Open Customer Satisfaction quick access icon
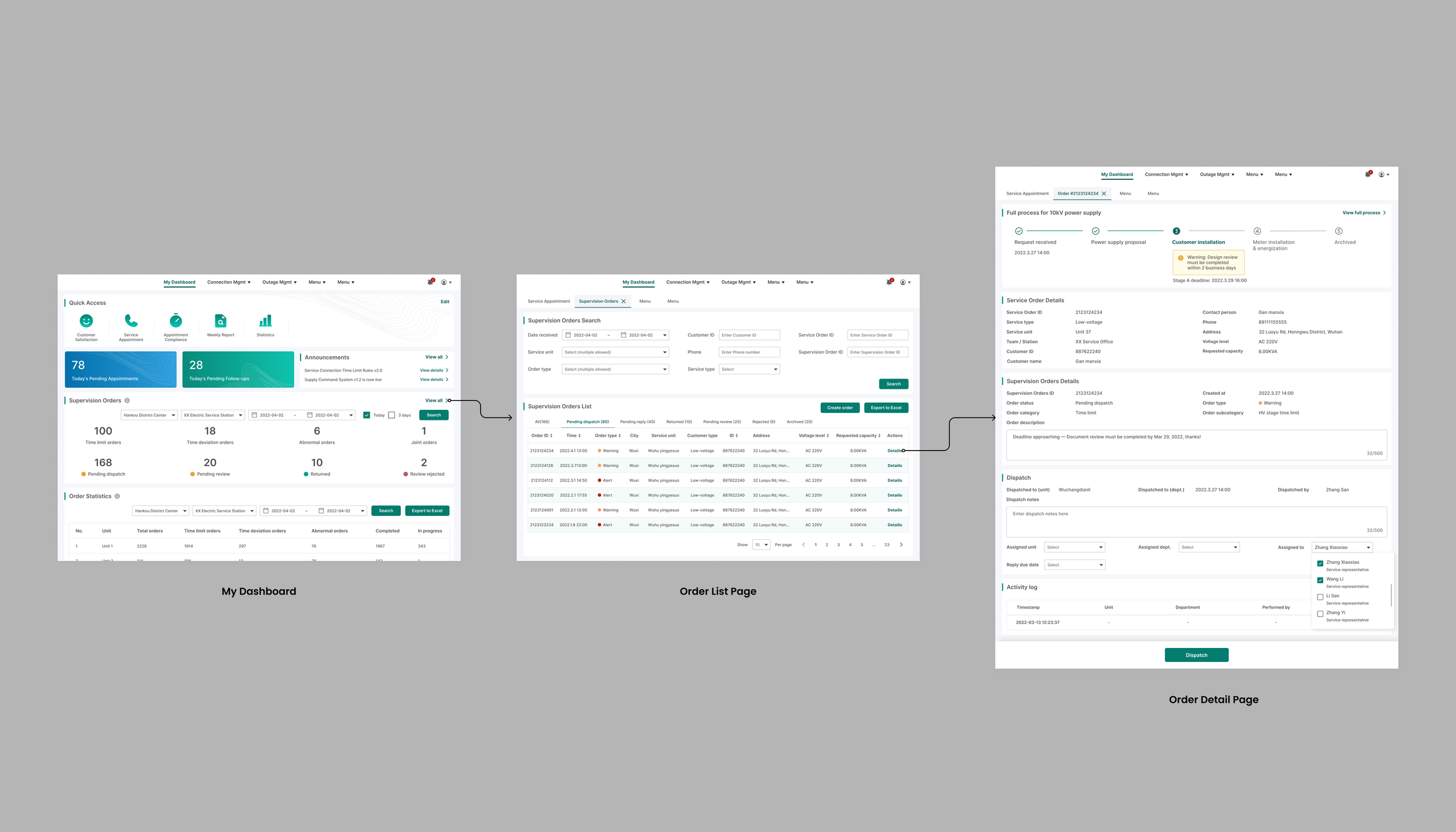The image size is (1456, 832). click(x=86, y=321)
